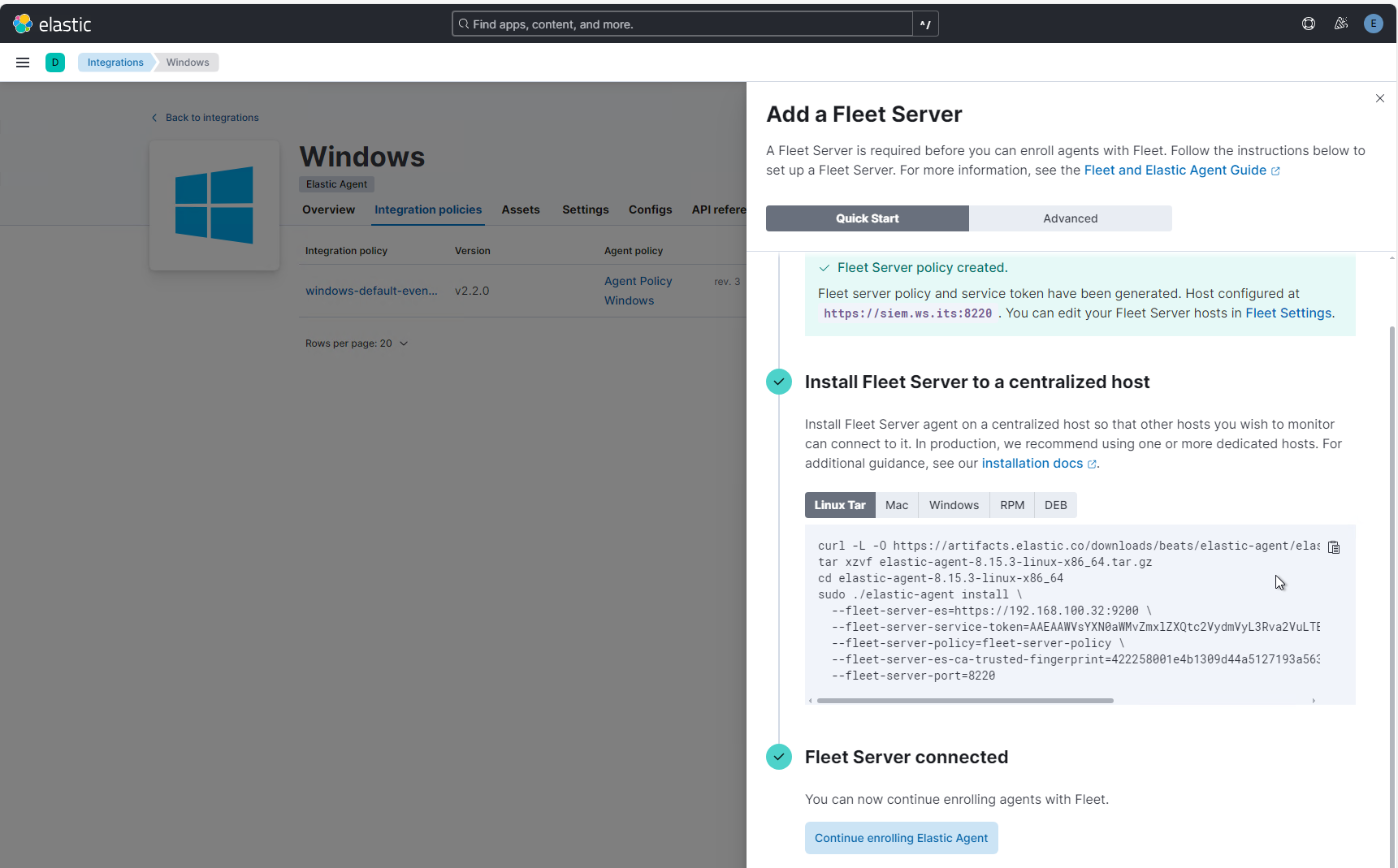Click the v2.2.0 version cell
Viewport: 1398px width, 868px height.
click(472, 291)
